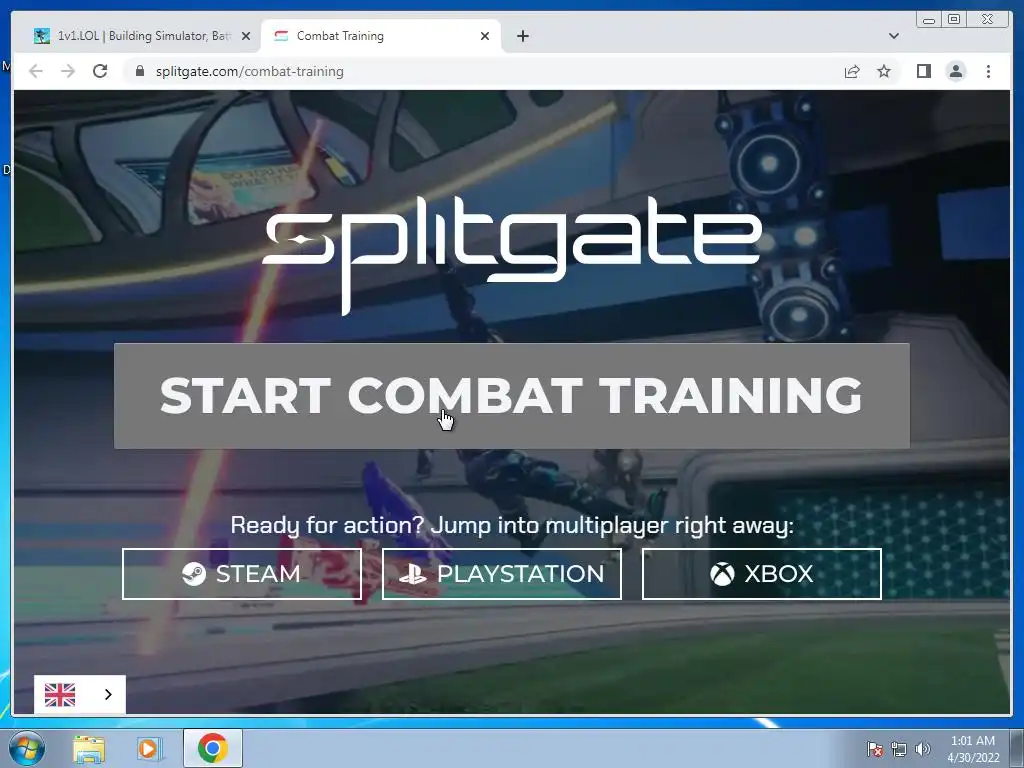Start Combat Training

point(511,396)
